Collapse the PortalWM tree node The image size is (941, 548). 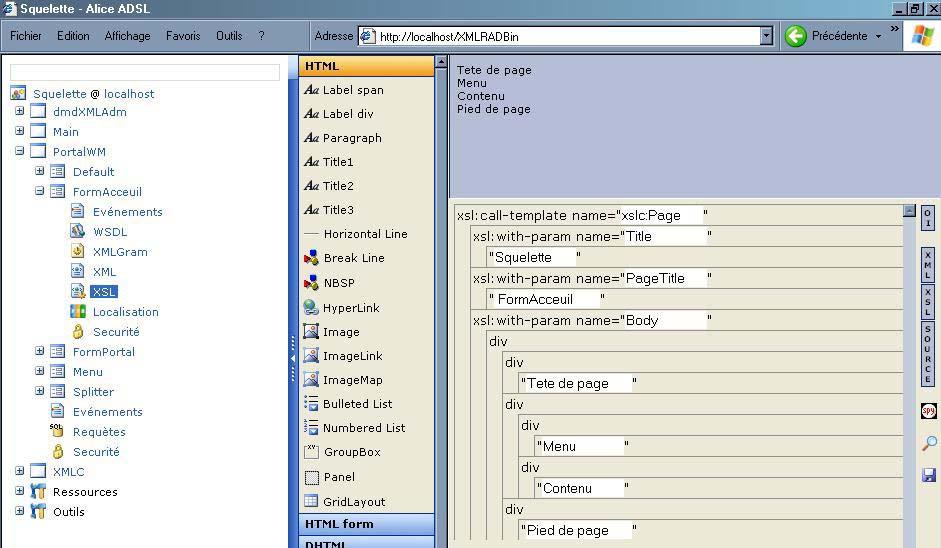(19, 152)
